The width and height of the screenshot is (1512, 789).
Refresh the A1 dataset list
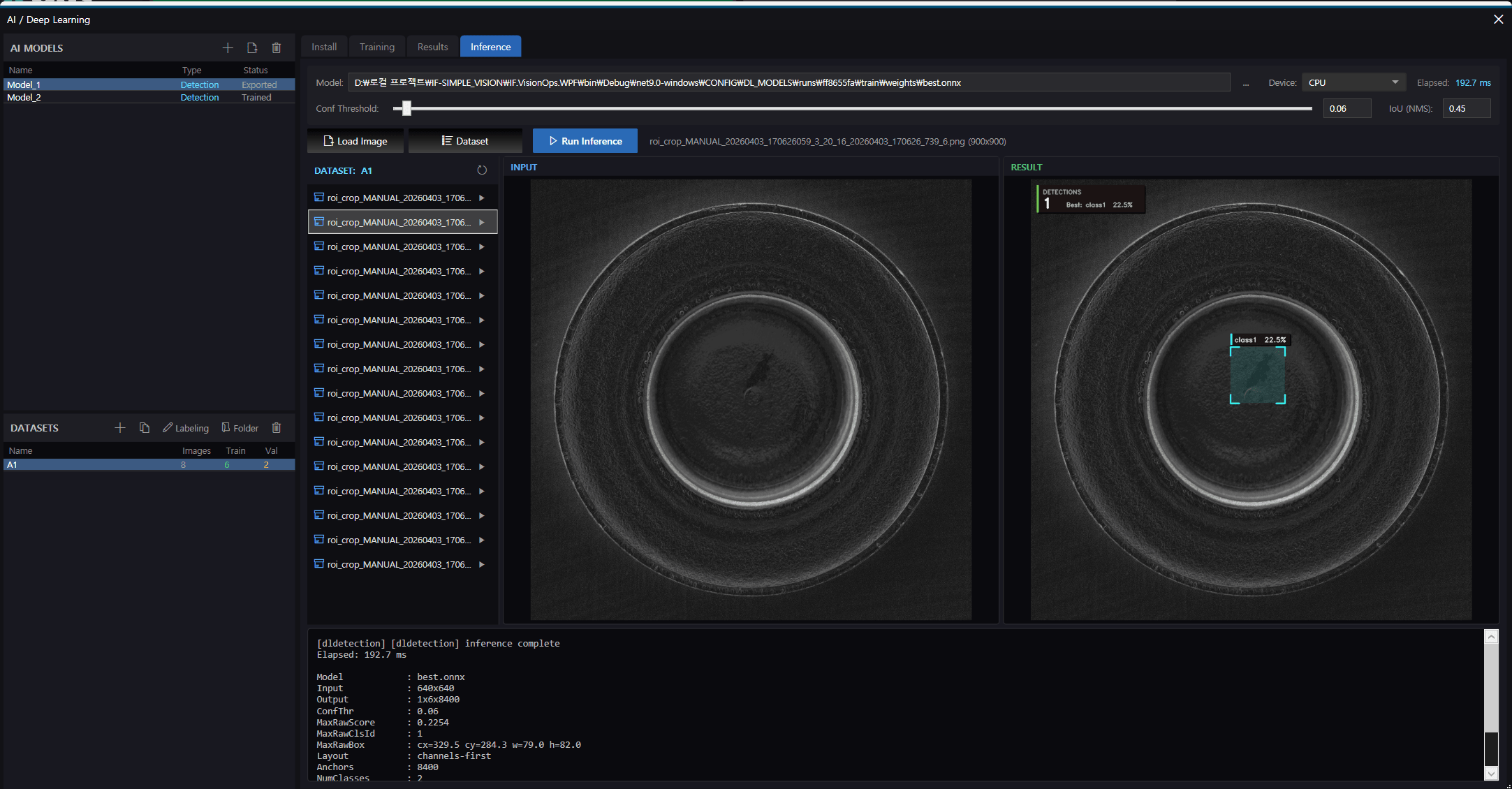click(x=482, y=170)
